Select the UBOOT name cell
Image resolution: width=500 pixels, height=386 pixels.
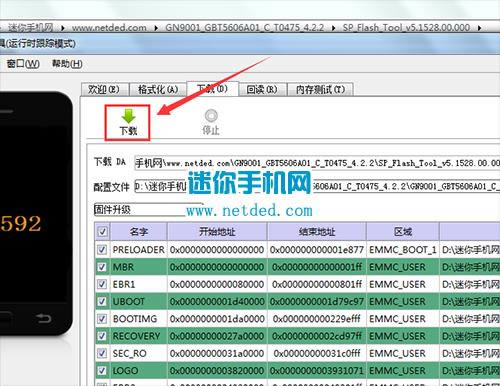coord(139,301)
